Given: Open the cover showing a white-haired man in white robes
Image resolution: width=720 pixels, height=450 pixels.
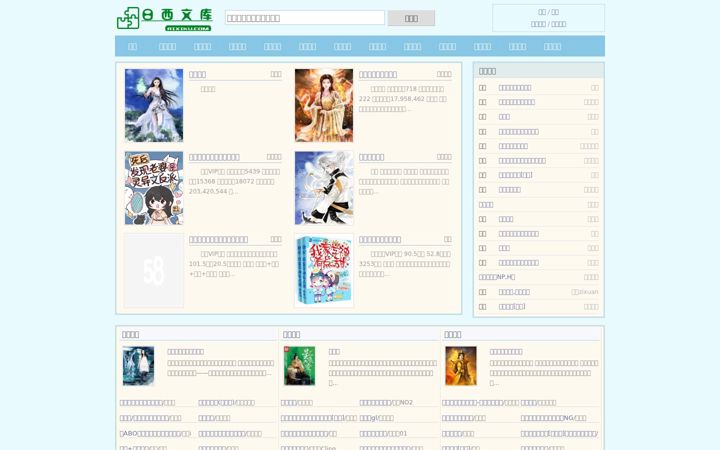Looking at the screenshot, I should [324, 188].
